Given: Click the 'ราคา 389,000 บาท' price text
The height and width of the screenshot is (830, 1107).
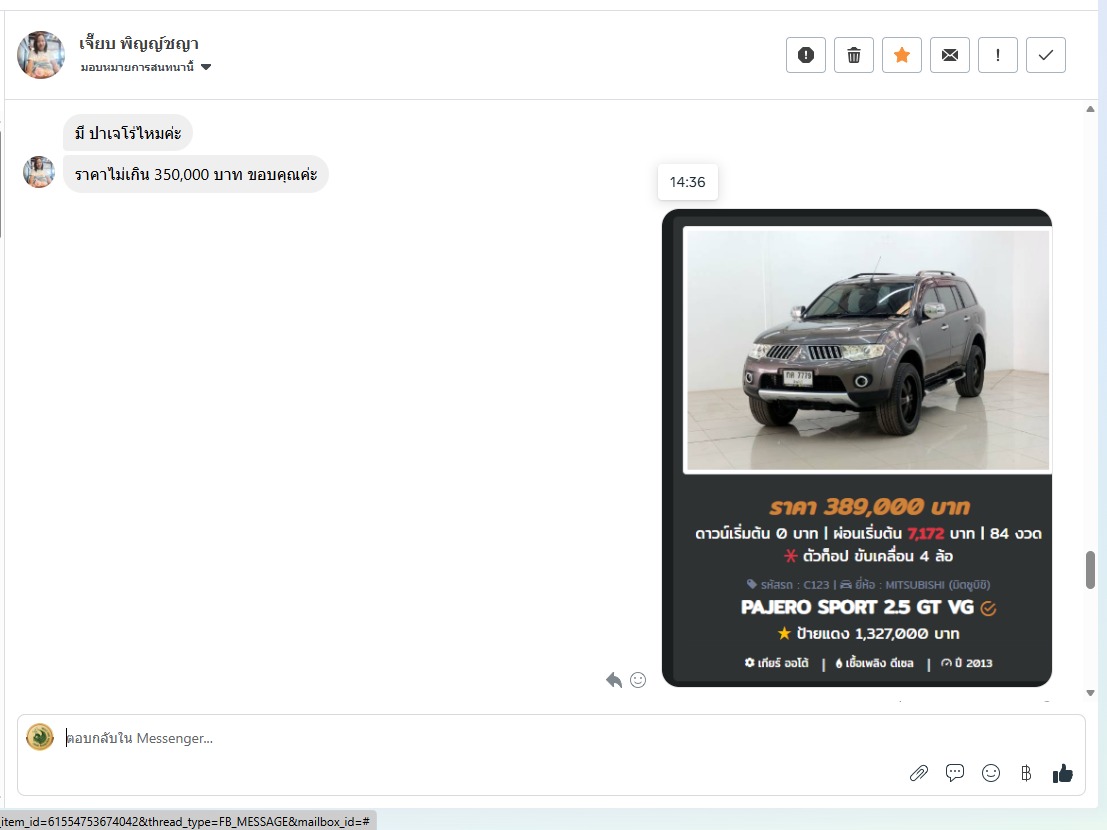Looking at the screenshot, I should pyautogui.click(x=869, y=507).
